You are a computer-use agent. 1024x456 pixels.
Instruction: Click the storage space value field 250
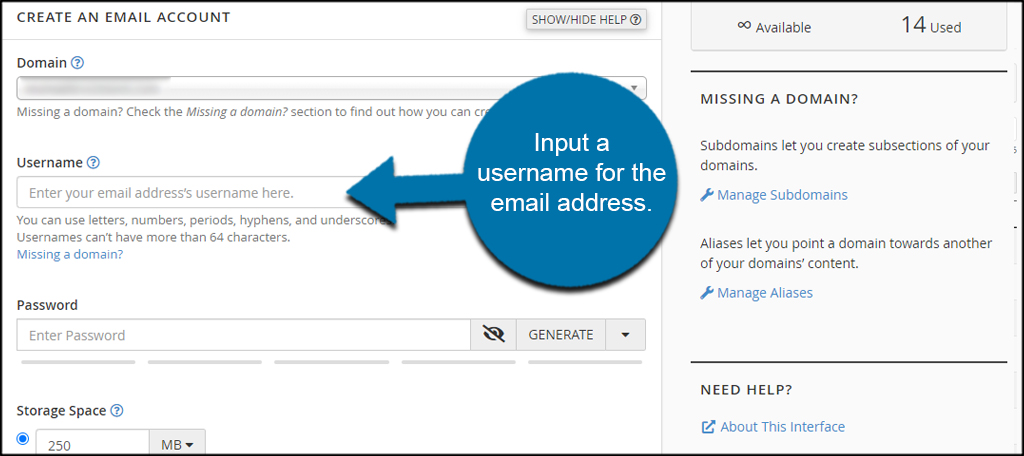93,443
